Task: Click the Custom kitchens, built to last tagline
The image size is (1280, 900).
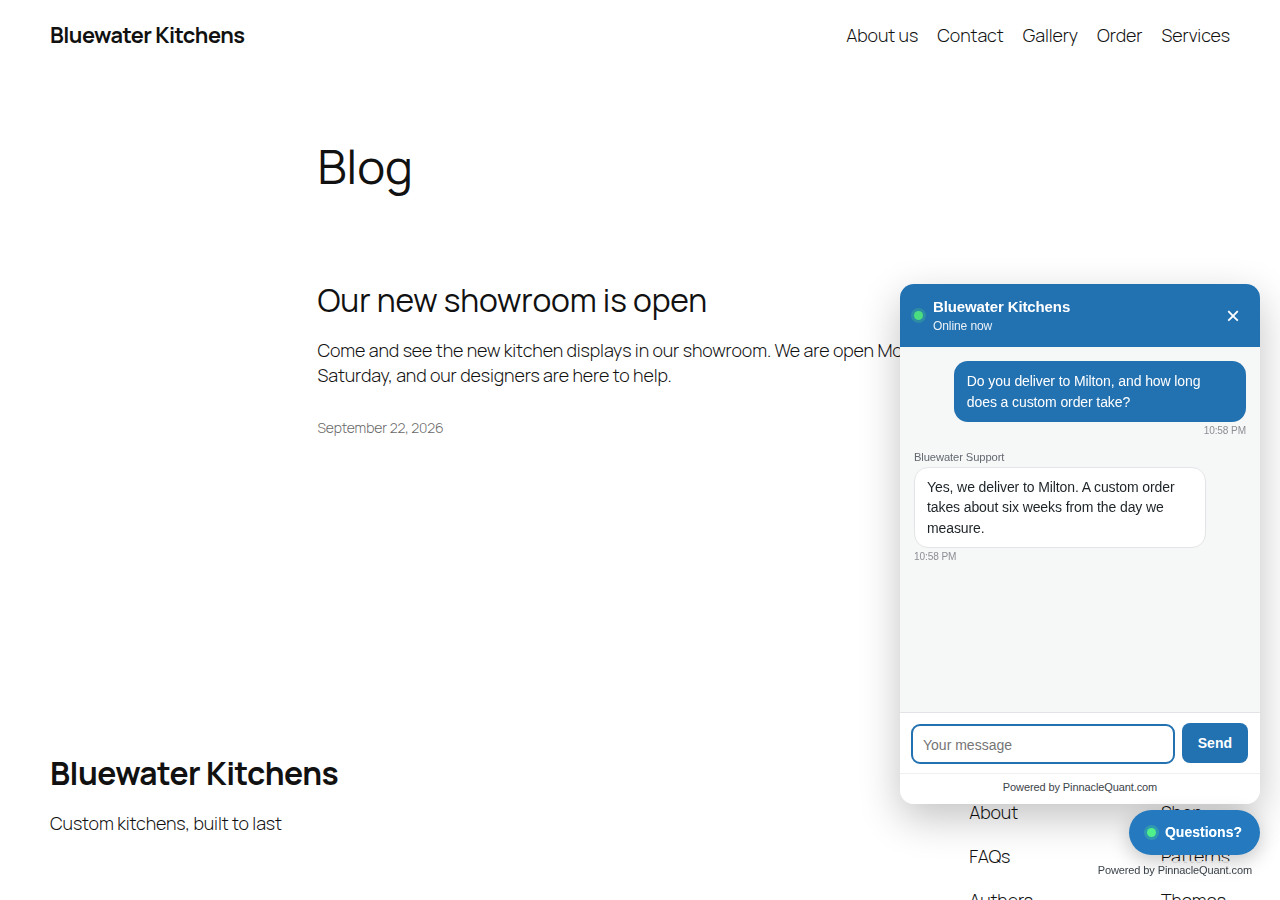Action: point(166,824)
